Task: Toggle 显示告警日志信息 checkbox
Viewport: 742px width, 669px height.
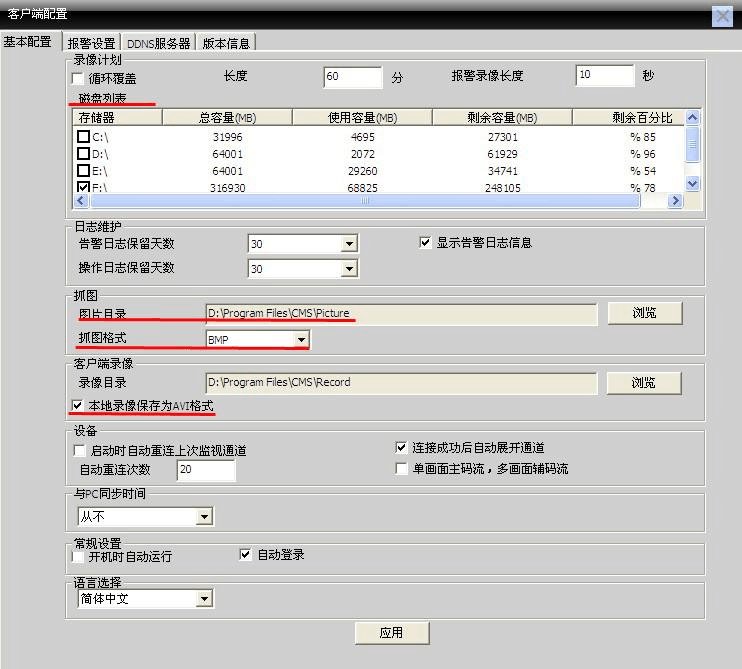Action: [x=426, y=243]
